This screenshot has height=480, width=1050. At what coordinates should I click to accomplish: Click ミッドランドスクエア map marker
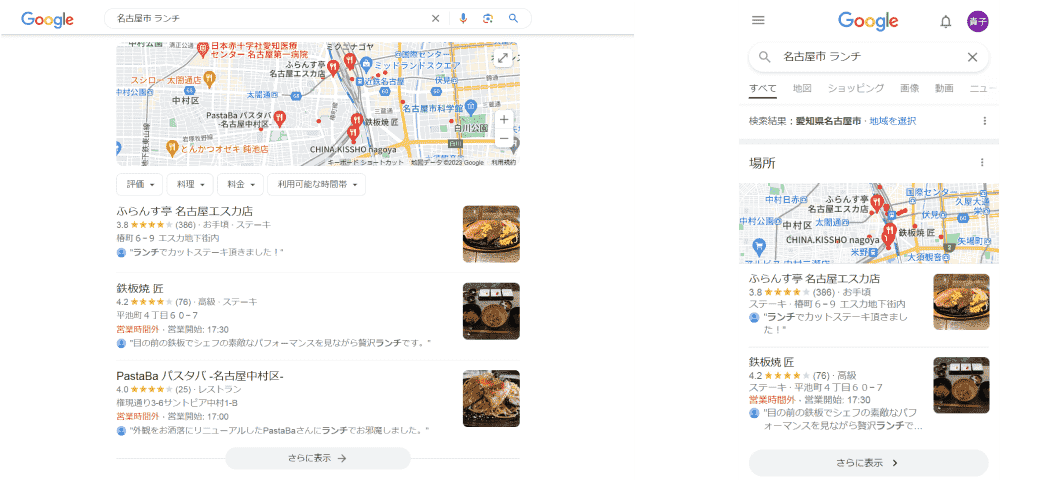pyautogui.click(x=366, y=64)
